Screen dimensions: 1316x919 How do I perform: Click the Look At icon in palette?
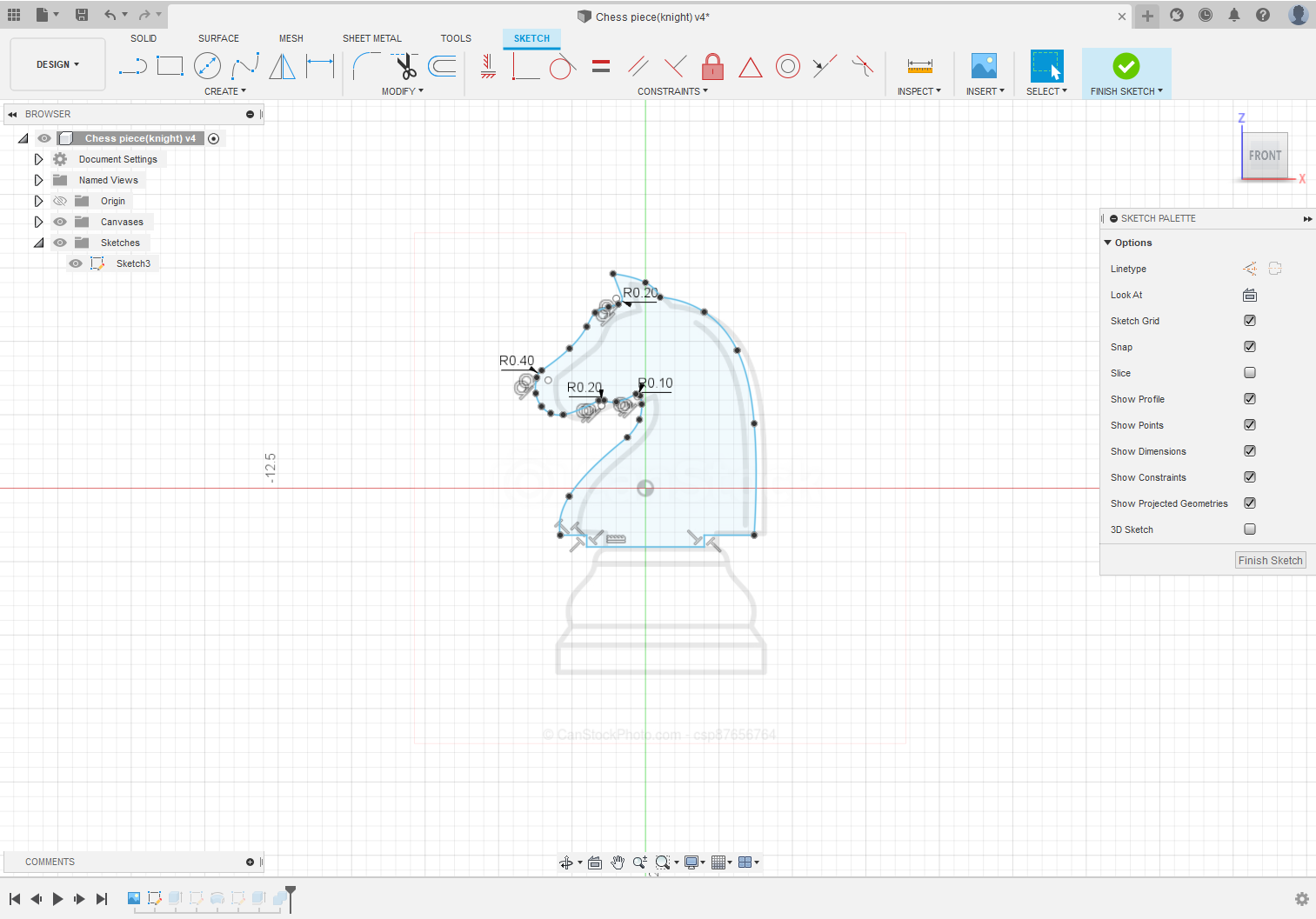pyautogui.click(x=1250, y=295)
